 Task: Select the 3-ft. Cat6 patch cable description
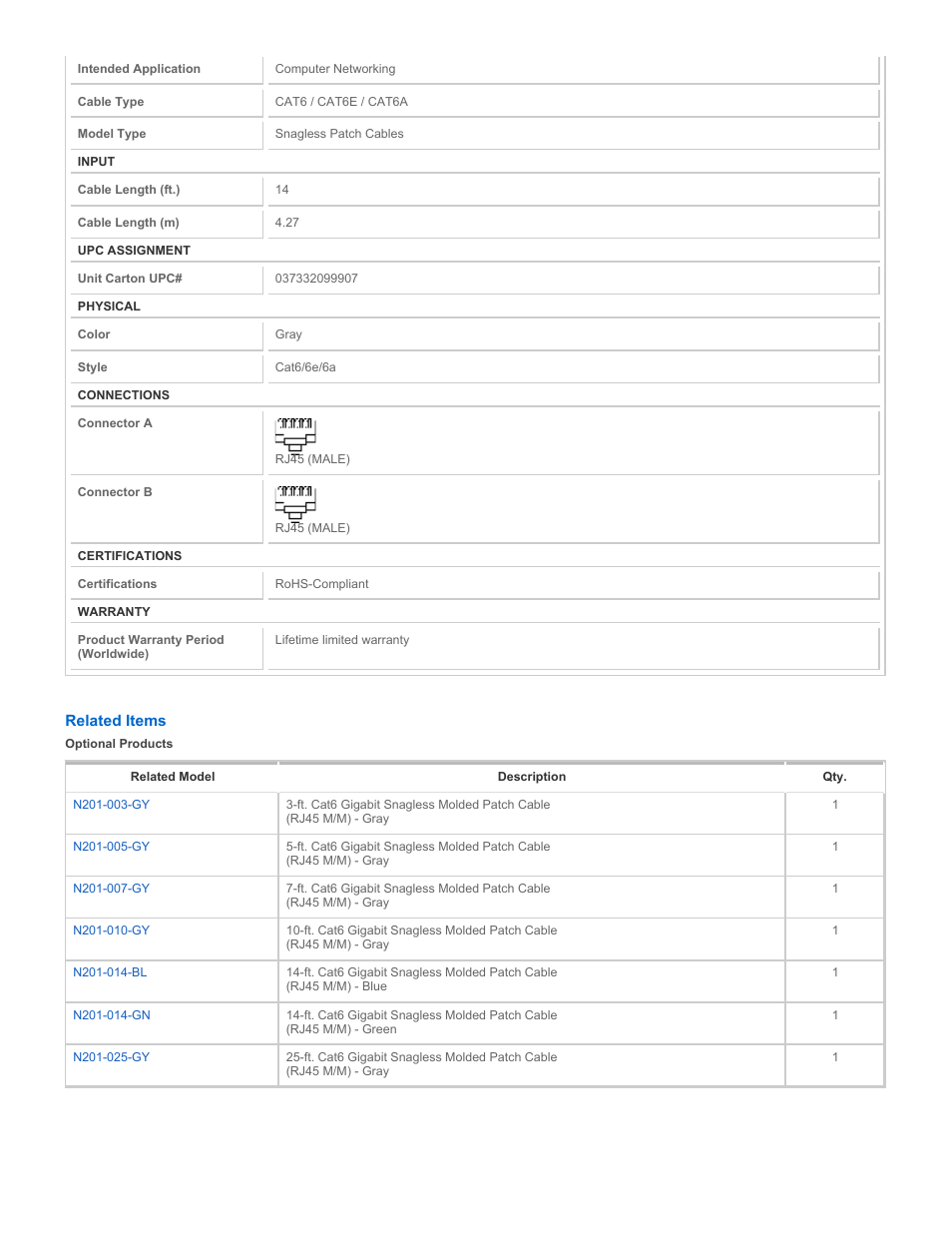(x=418, y=812)
